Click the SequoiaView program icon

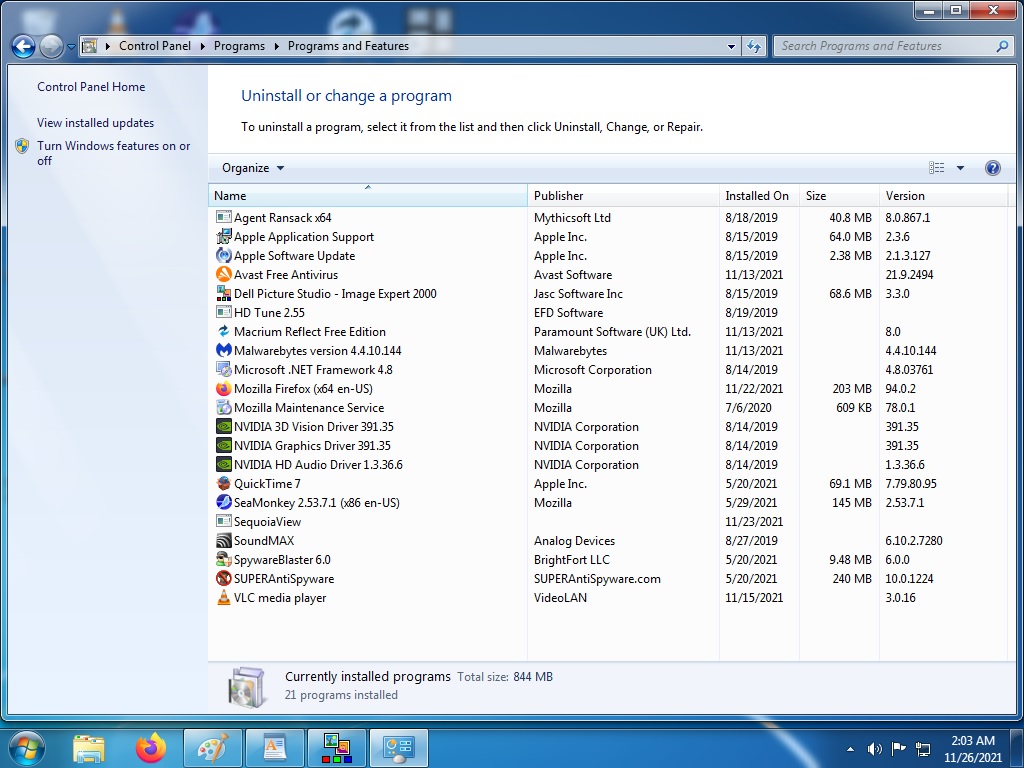click(x=223, y=521)
